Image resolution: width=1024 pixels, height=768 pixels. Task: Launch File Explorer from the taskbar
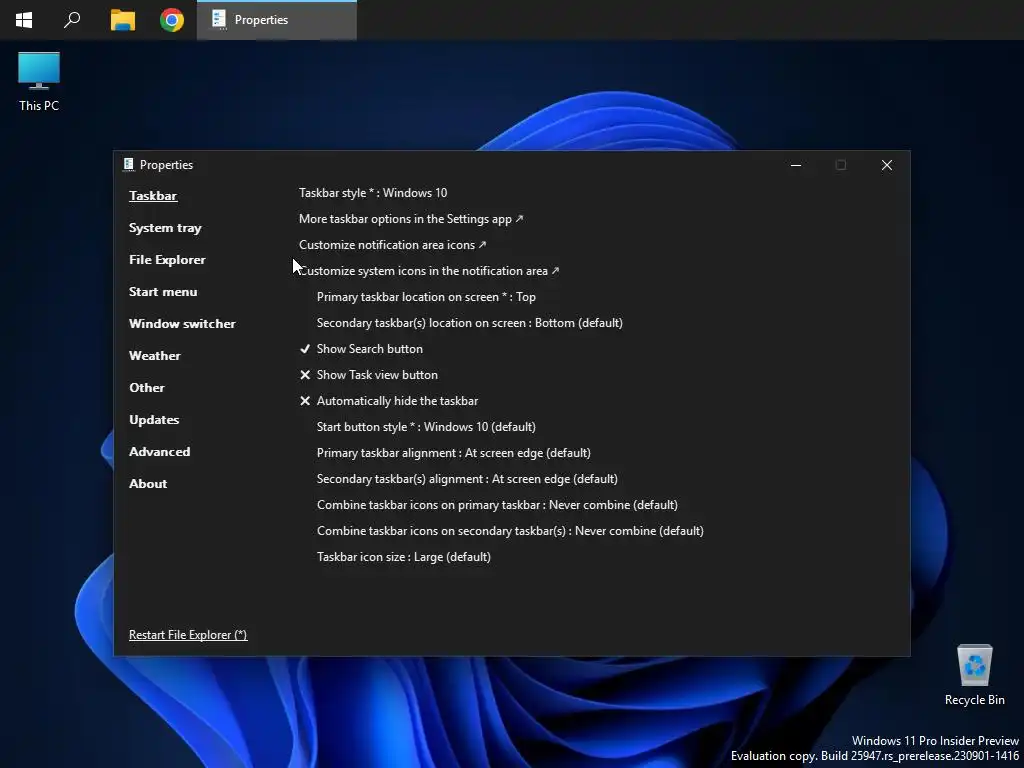122,20
